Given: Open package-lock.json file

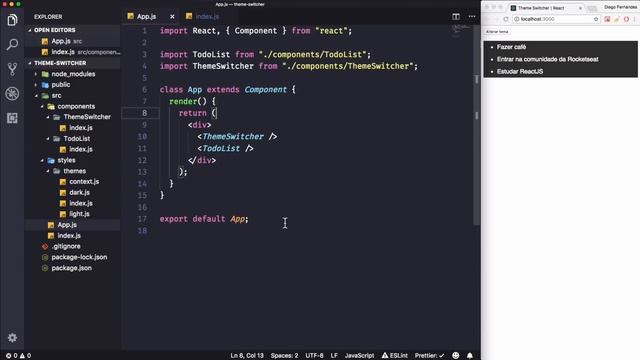Looking at the screenshot, I should [79, 257].
